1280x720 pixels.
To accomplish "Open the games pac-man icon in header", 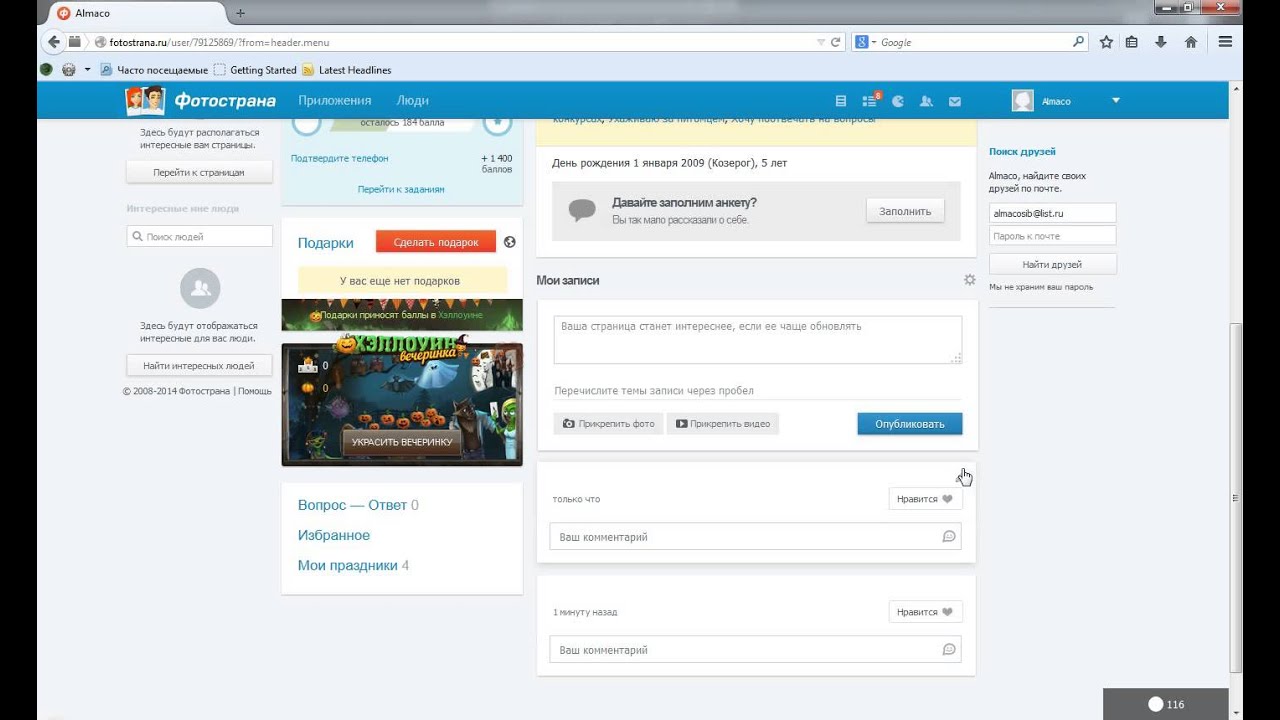I will click(x=898, y=101).
